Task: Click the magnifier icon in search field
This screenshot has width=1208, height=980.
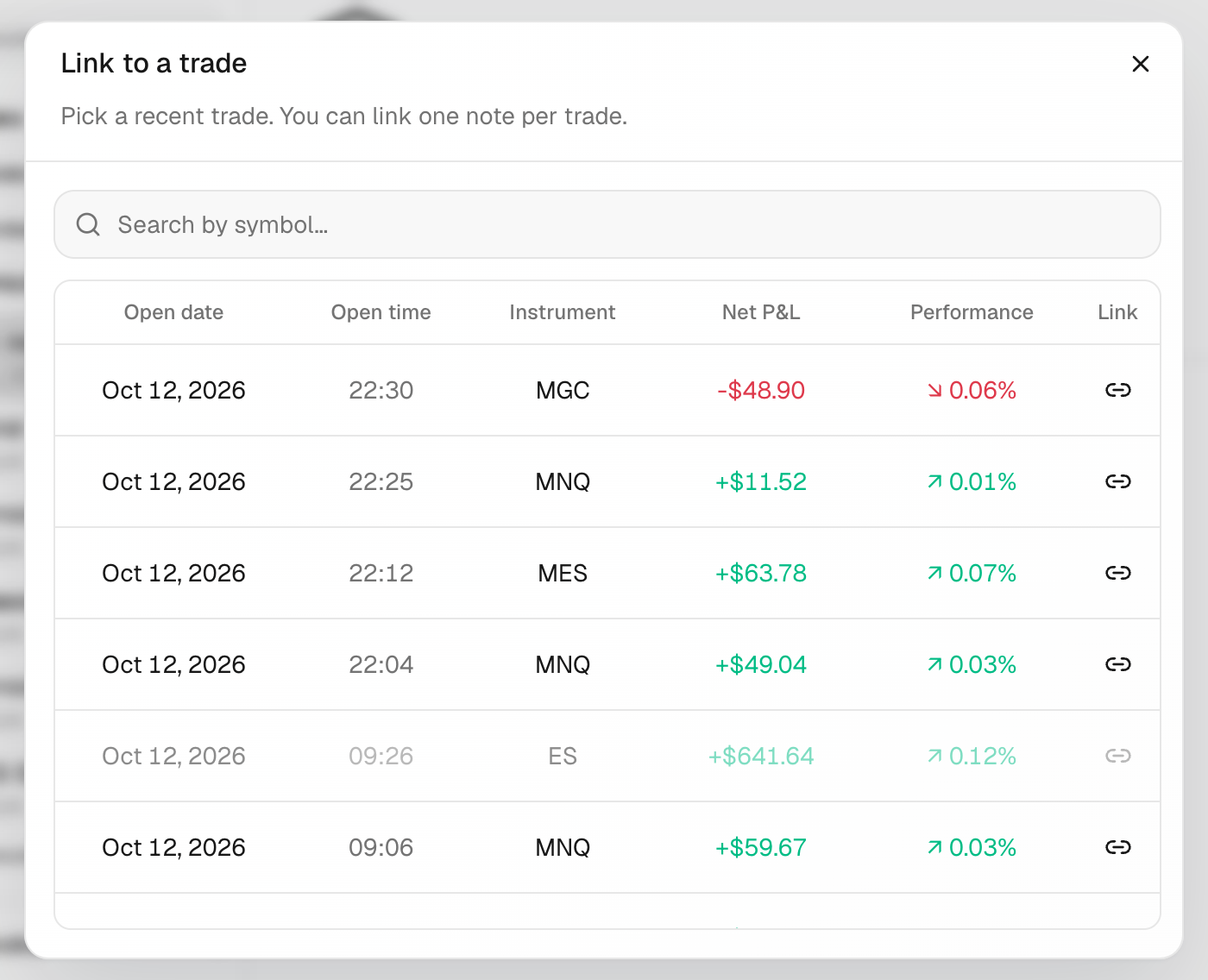Action: 88,224
